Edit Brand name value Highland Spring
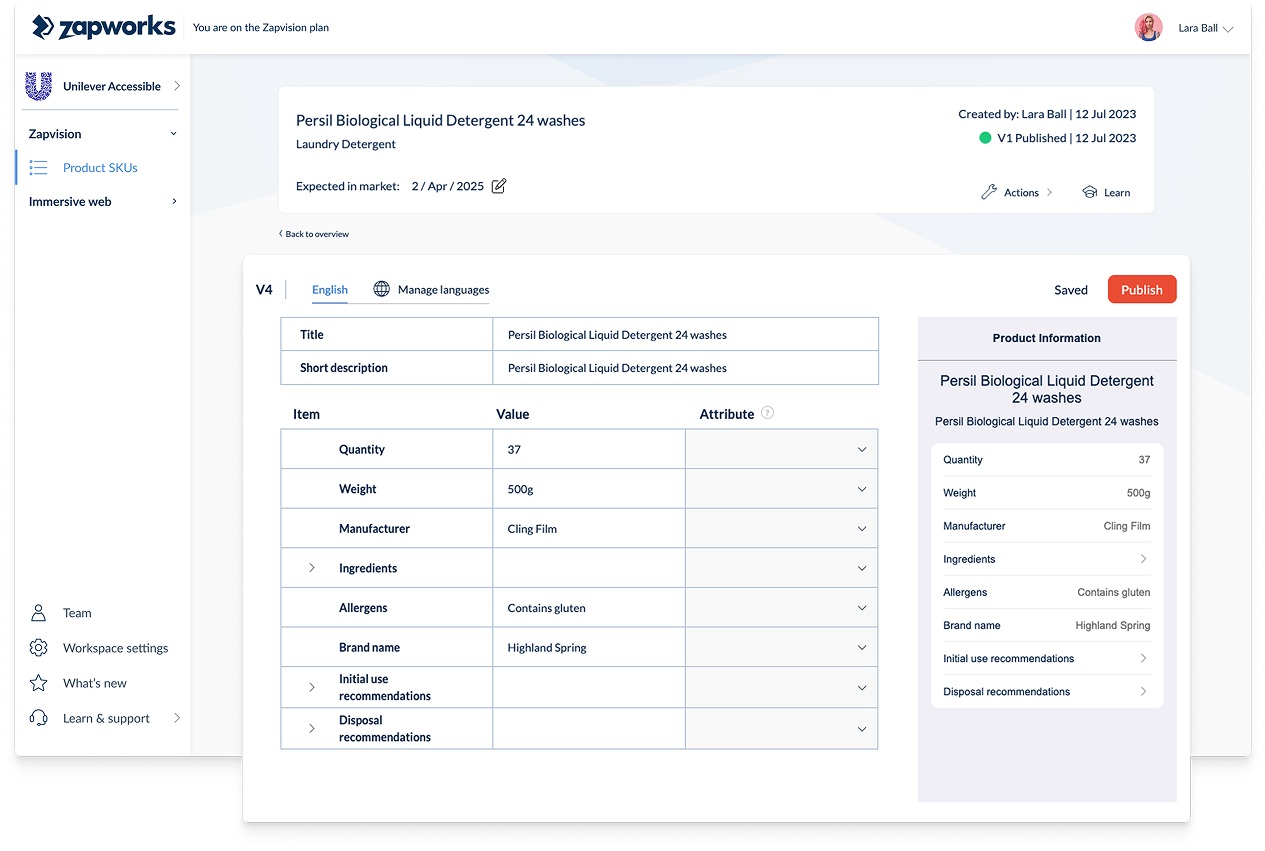Screen dimensions: 1265x851 589,647
